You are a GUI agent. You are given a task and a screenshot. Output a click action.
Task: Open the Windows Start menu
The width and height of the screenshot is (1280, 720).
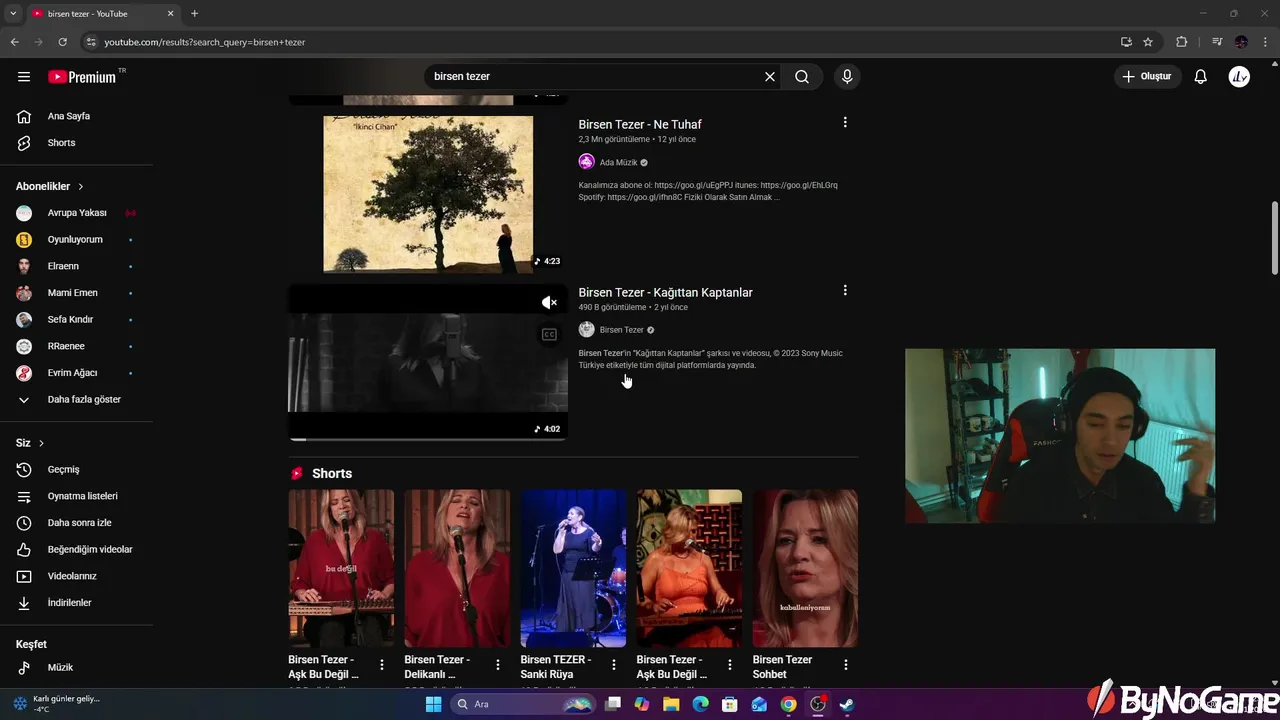pos(433,704)
